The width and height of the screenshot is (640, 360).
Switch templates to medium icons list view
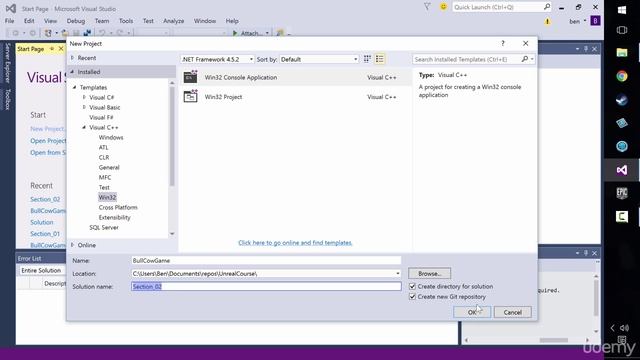tap(380, 59)
